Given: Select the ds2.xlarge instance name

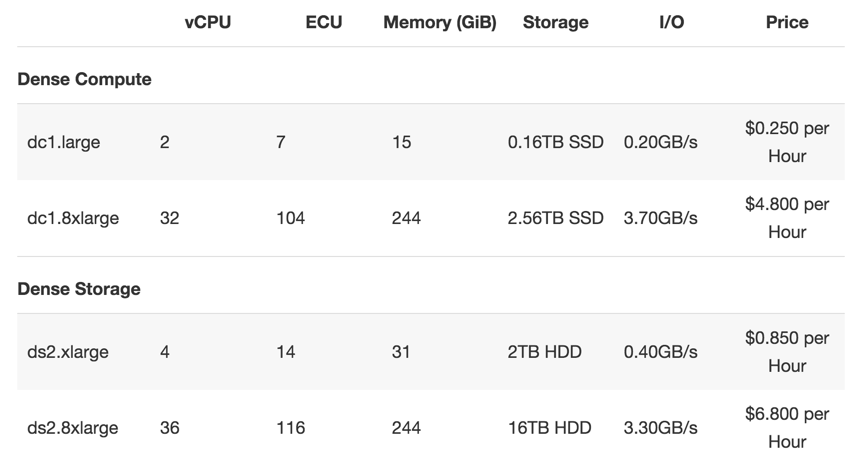Looking at the screenshot, I should pyautogui.click(x=68, y=352).
